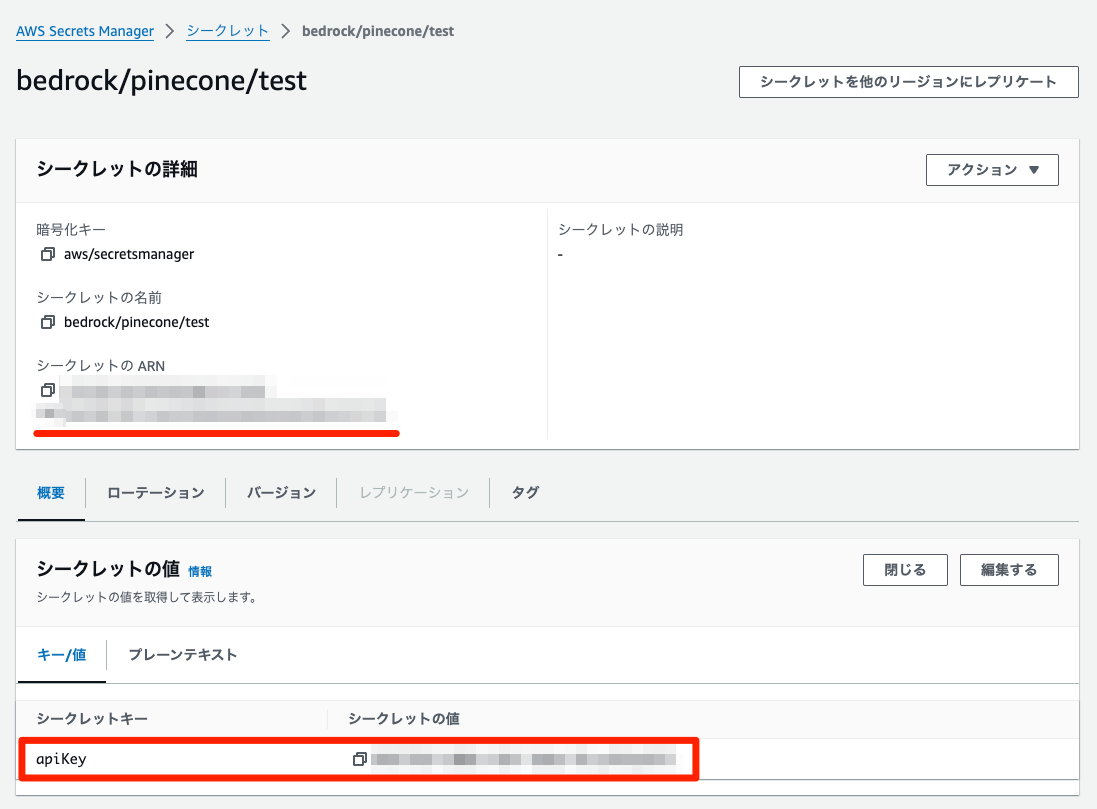
Task: Click the シークレットの詳細 heading
Action: tap(117, 169)
